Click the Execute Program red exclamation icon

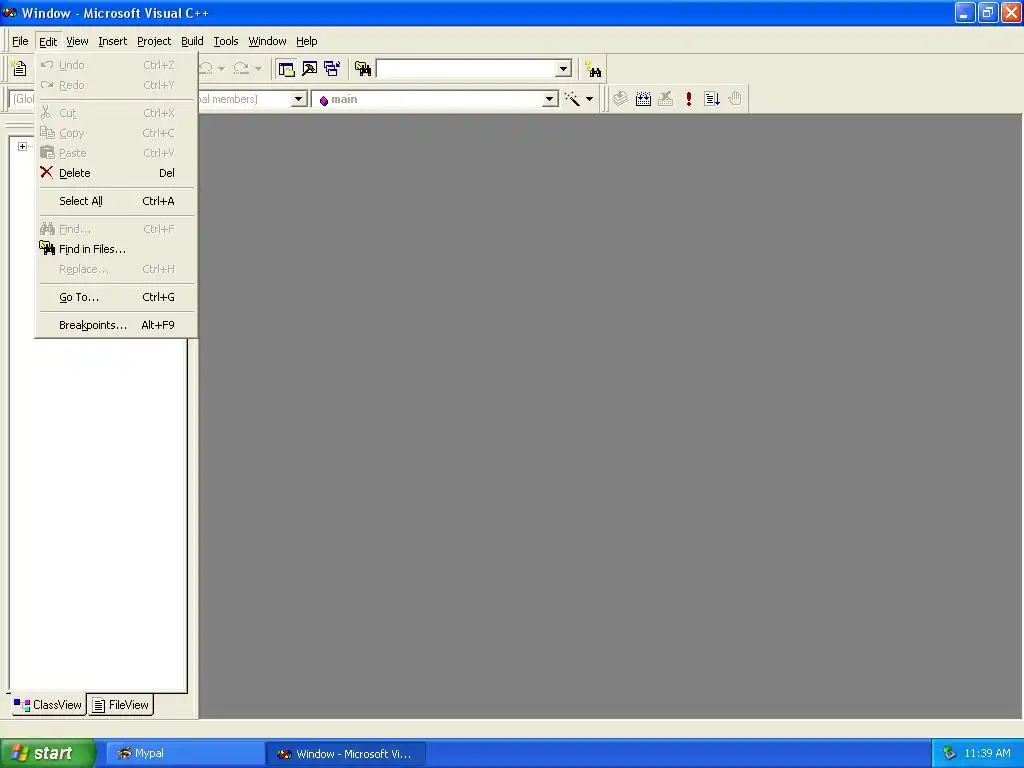click(x=688, y=99)
